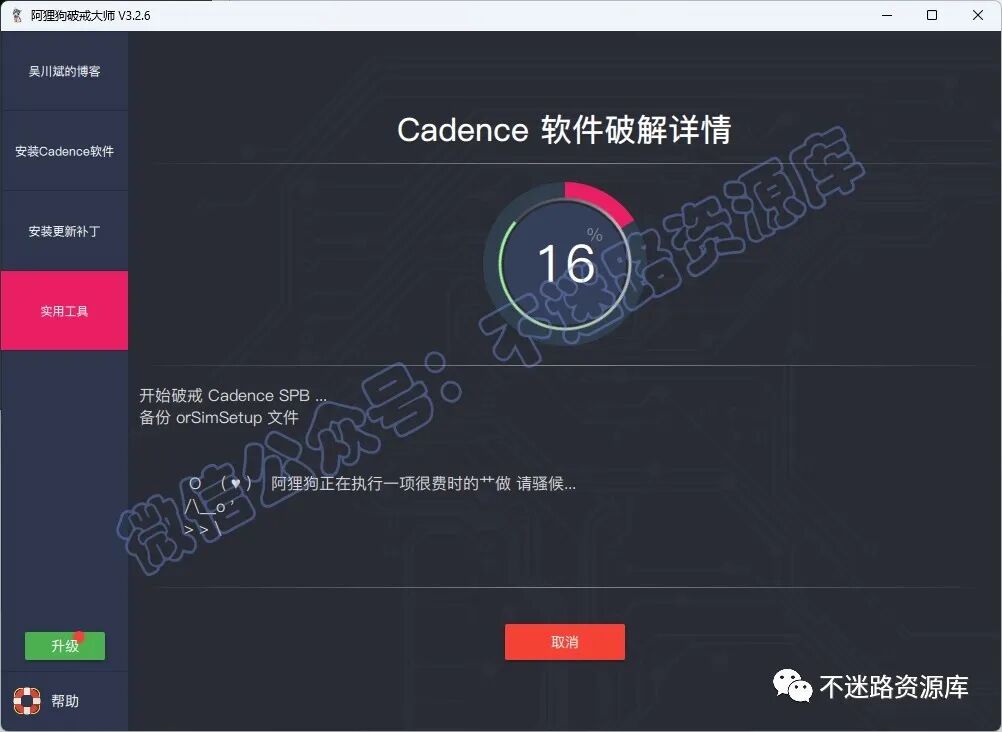1002x732 pixels.
Task: Open the lifebuoy help icon
Action: (27, 701)
